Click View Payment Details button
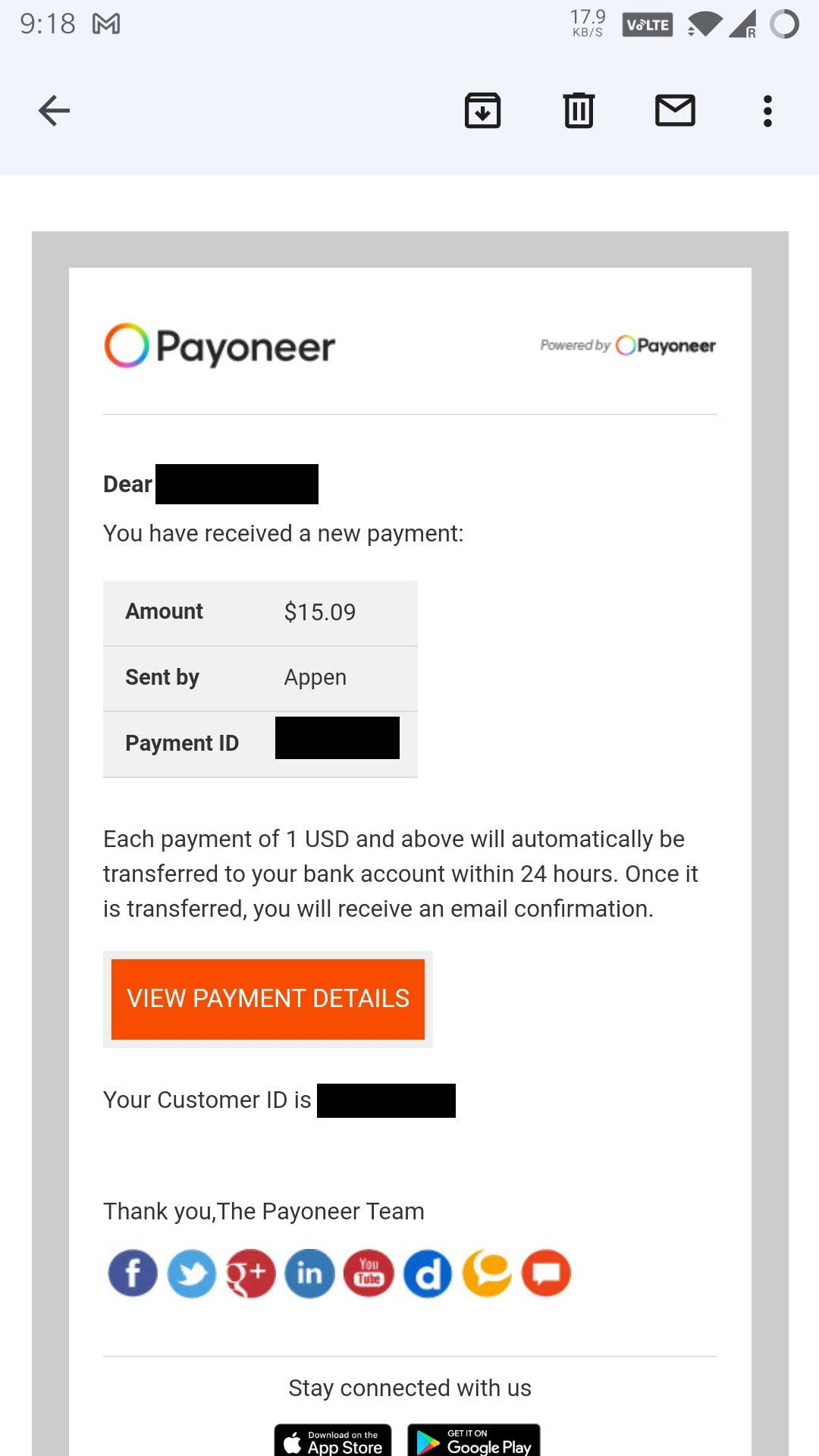819x1456 pixels. [x=268, y=999]
